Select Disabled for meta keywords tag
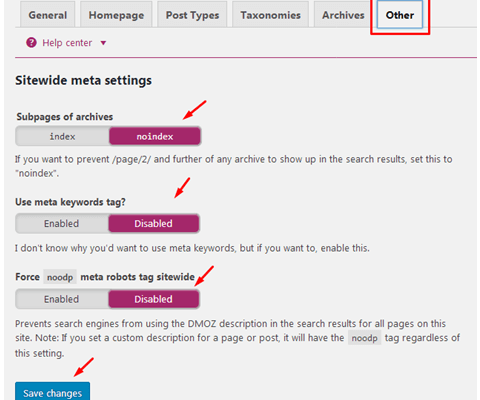This screenshot has width=480, height=400. pyautogui.click(x=154, y=223)
